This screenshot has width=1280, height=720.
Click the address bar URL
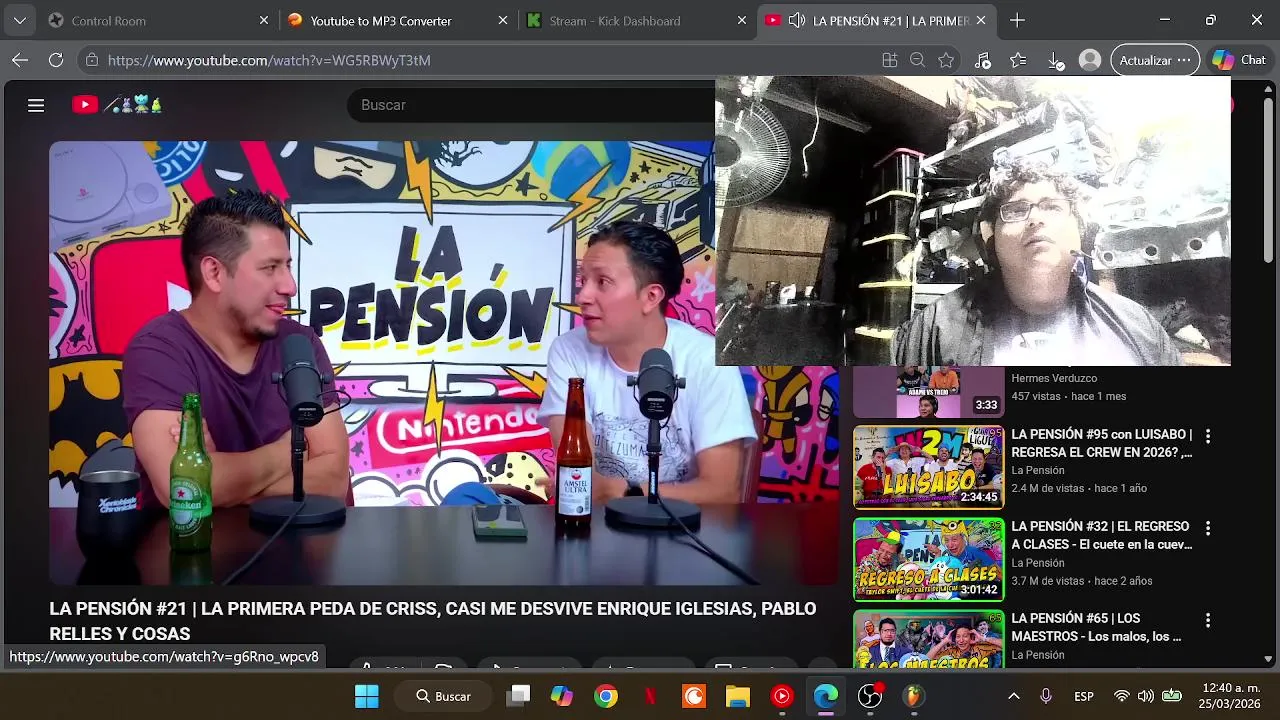coord(269,60)
